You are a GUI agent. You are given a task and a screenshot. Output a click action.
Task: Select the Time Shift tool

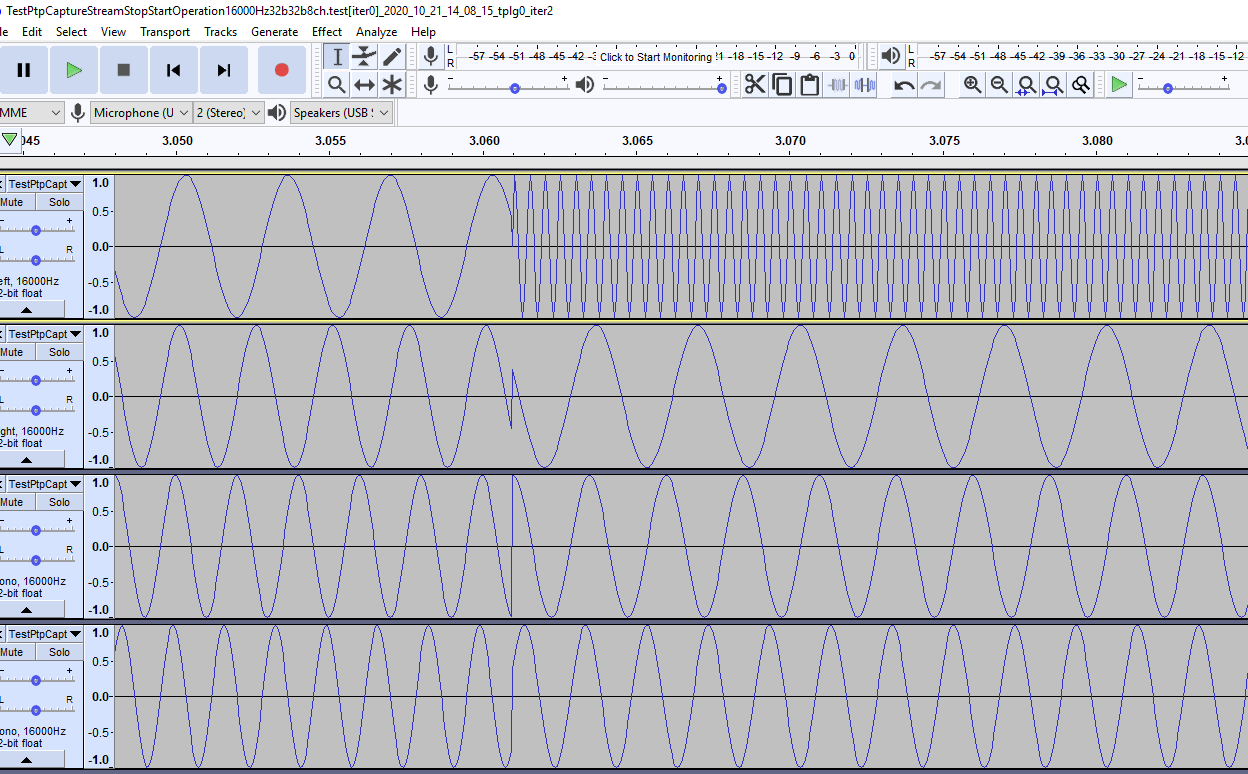(x=364, y=85)
